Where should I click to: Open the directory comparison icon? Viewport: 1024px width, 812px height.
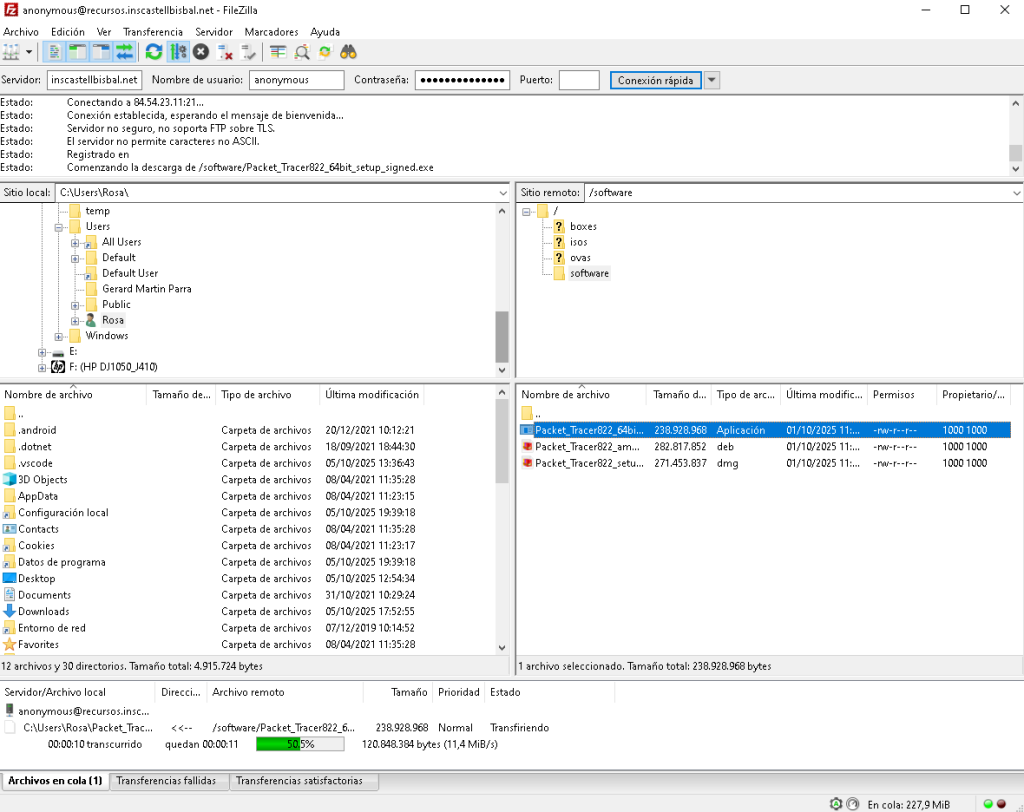point(278,51)
